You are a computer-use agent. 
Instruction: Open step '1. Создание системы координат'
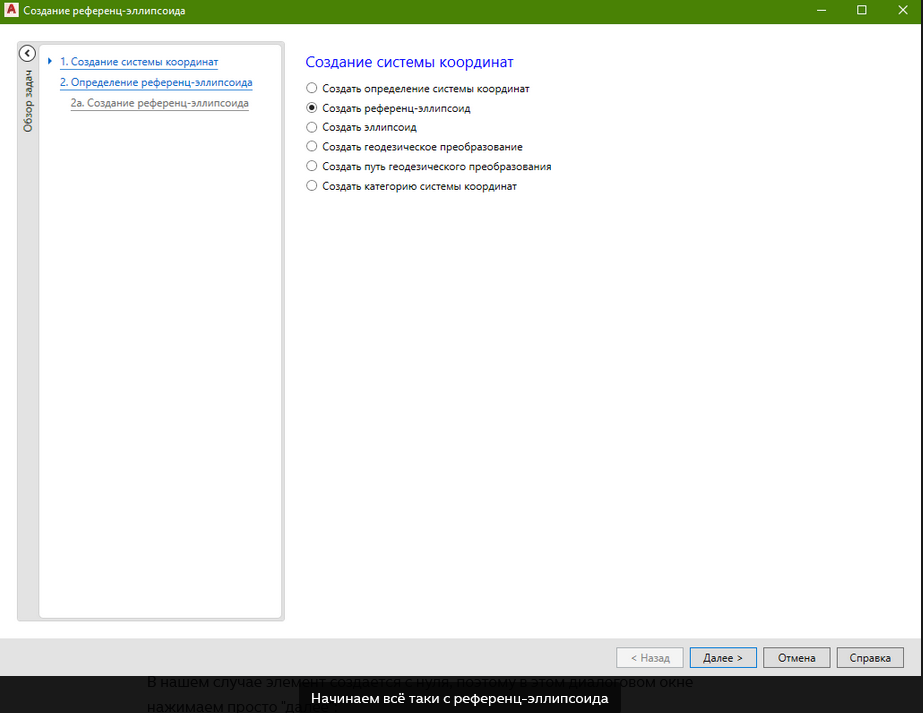[138, 62]
